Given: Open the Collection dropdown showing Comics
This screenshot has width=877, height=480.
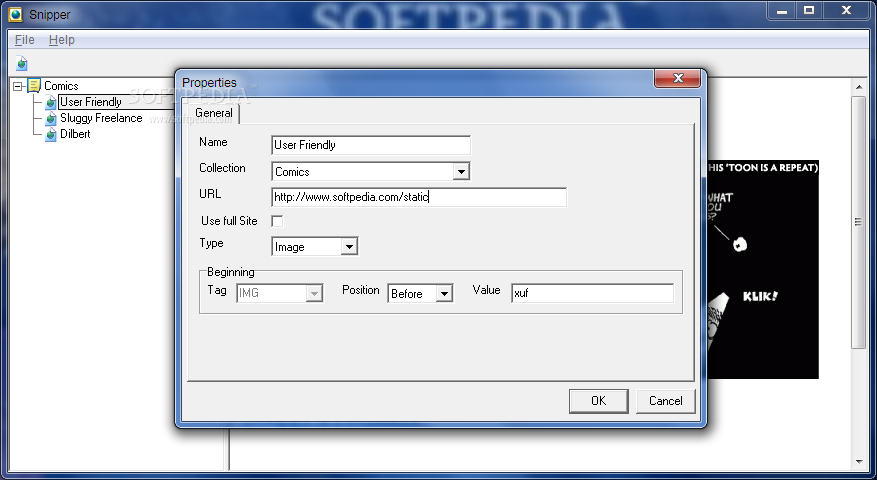Looking at the screenshot, I should point(461,172).
